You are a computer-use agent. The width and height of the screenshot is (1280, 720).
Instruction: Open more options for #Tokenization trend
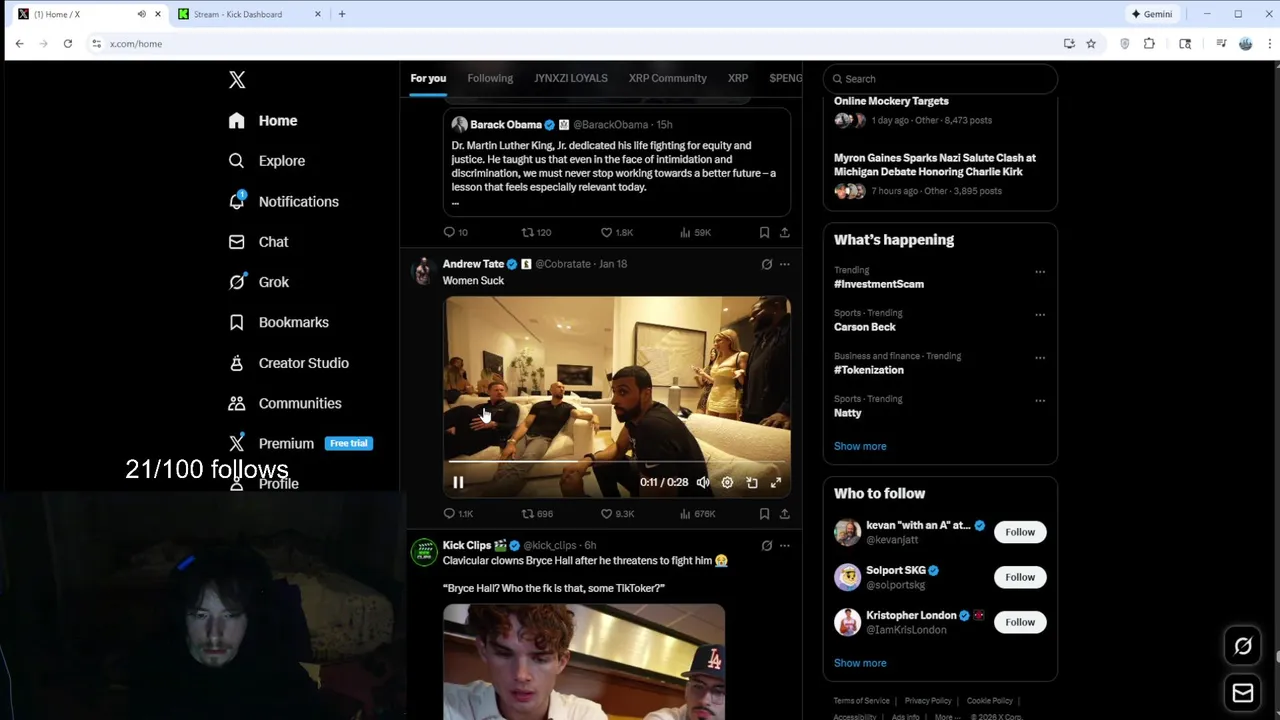tap(1040, 358)
